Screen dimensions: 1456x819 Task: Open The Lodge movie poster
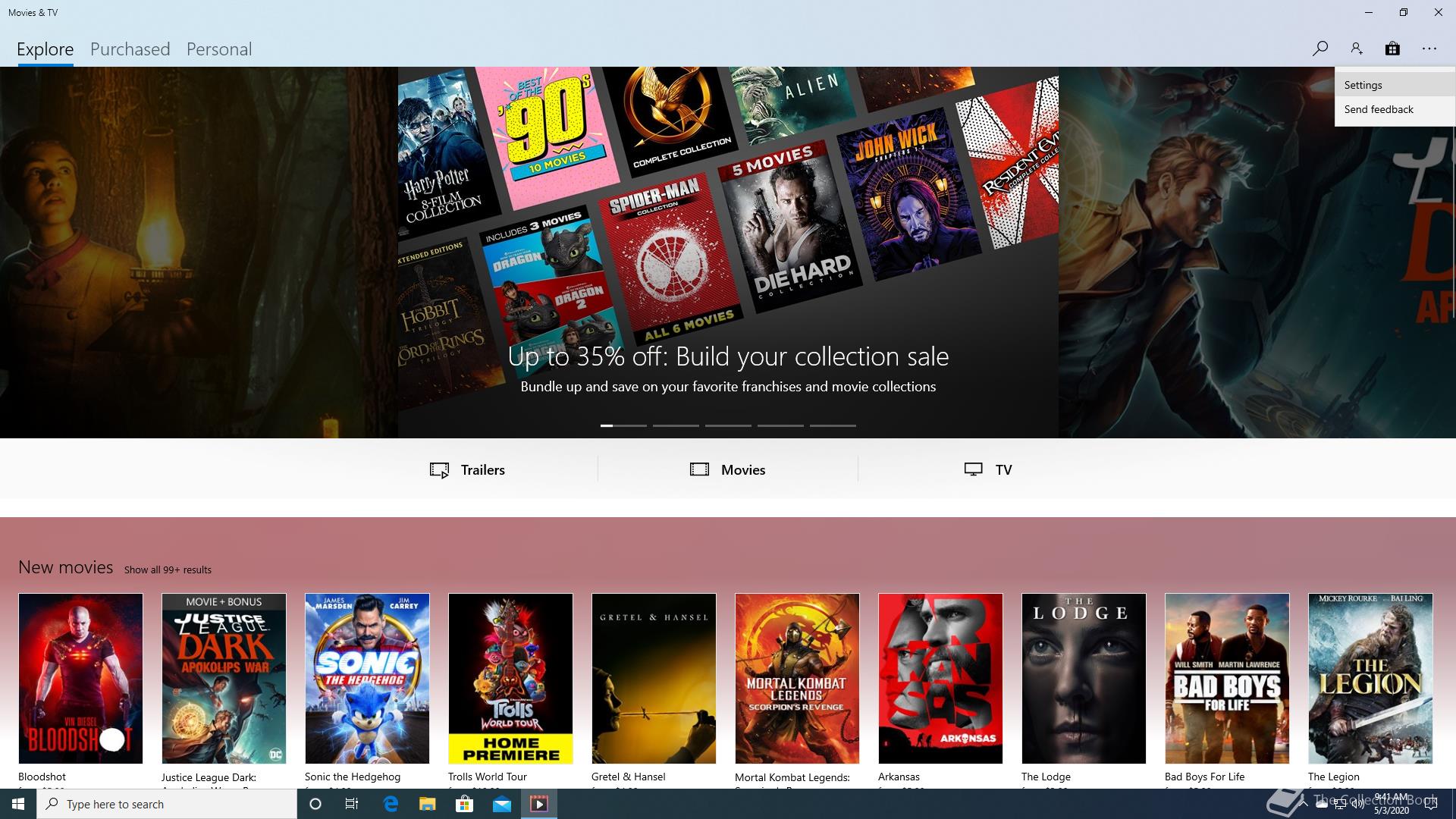point(1084,678)
